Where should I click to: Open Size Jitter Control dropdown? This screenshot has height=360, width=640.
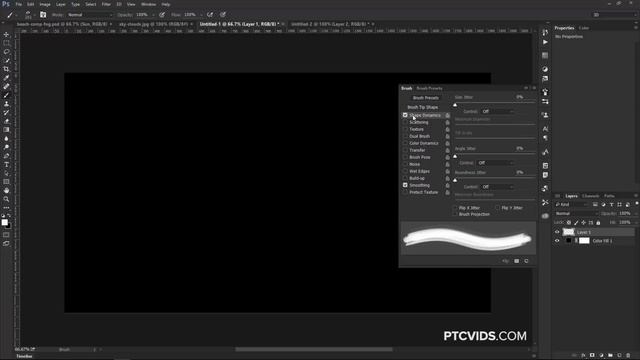[497, 111]
